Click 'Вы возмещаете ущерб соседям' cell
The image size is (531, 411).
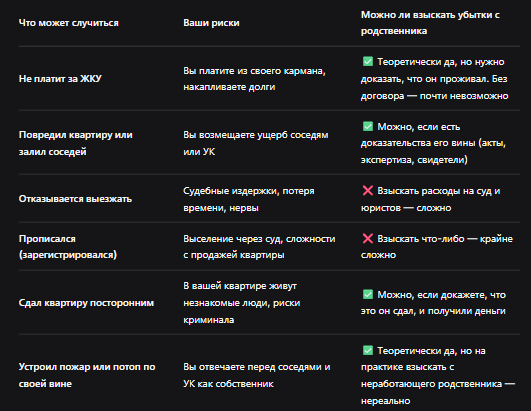256,143
